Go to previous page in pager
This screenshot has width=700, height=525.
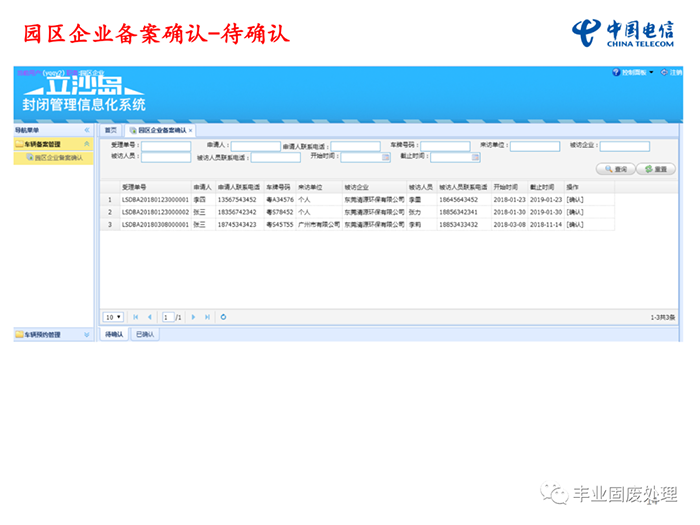point(150,317)
